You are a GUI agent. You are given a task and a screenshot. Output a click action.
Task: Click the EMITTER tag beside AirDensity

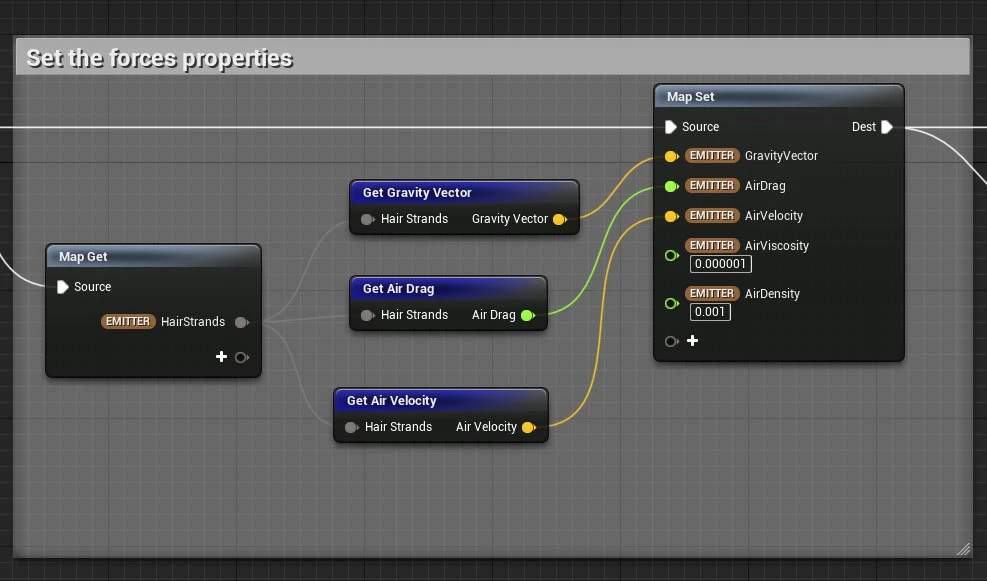[712, 293]
